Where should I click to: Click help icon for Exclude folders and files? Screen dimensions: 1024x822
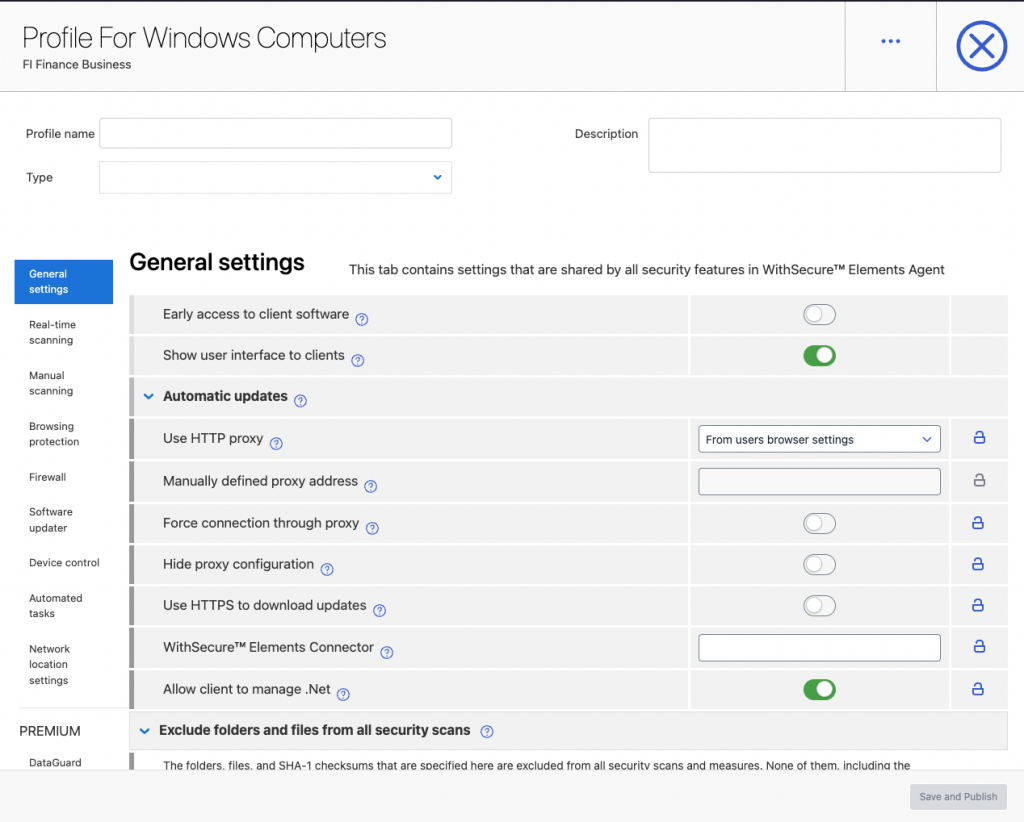tap(487, 732)
